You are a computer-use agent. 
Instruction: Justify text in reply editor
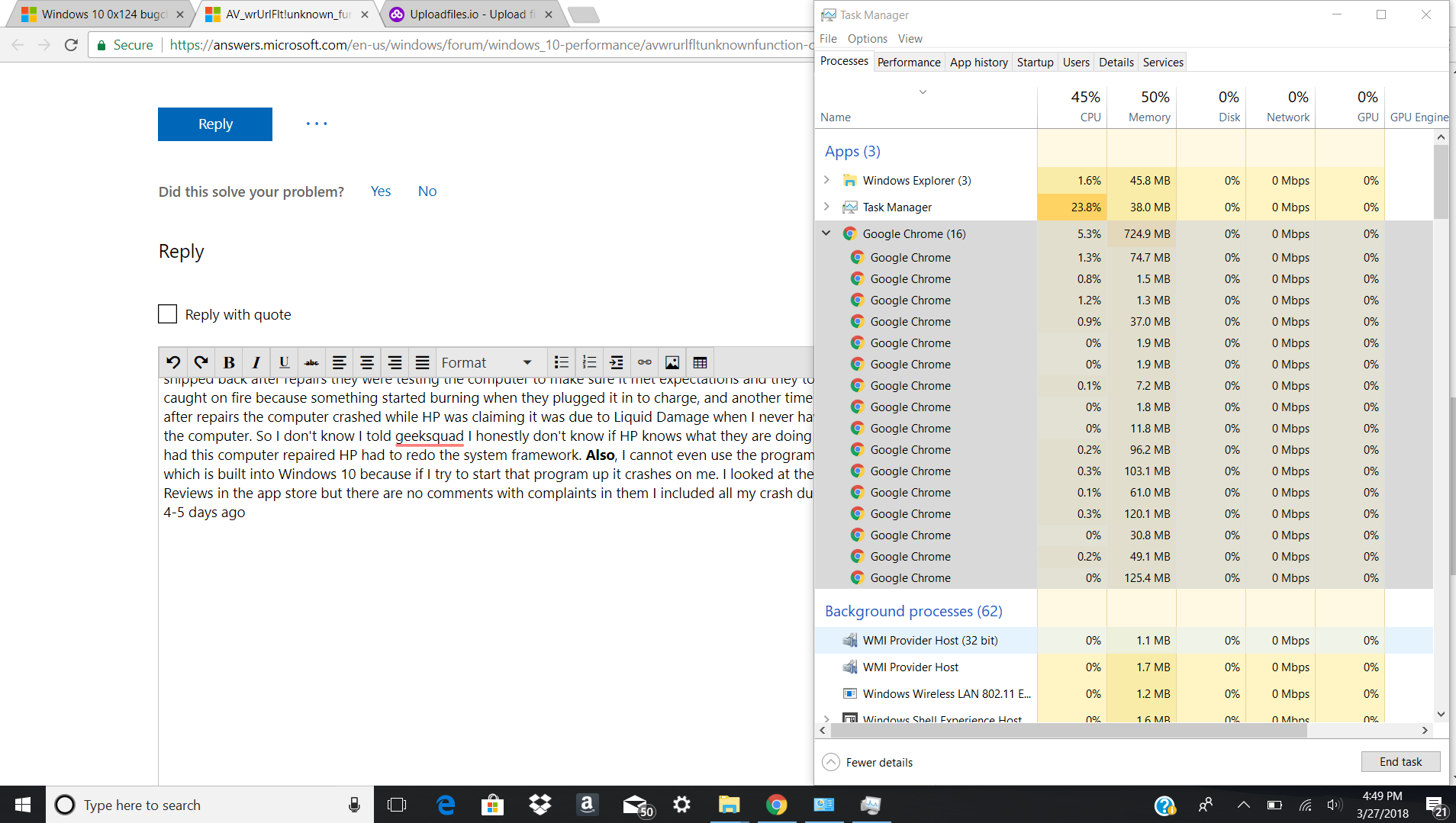click(x=422, y=362)
